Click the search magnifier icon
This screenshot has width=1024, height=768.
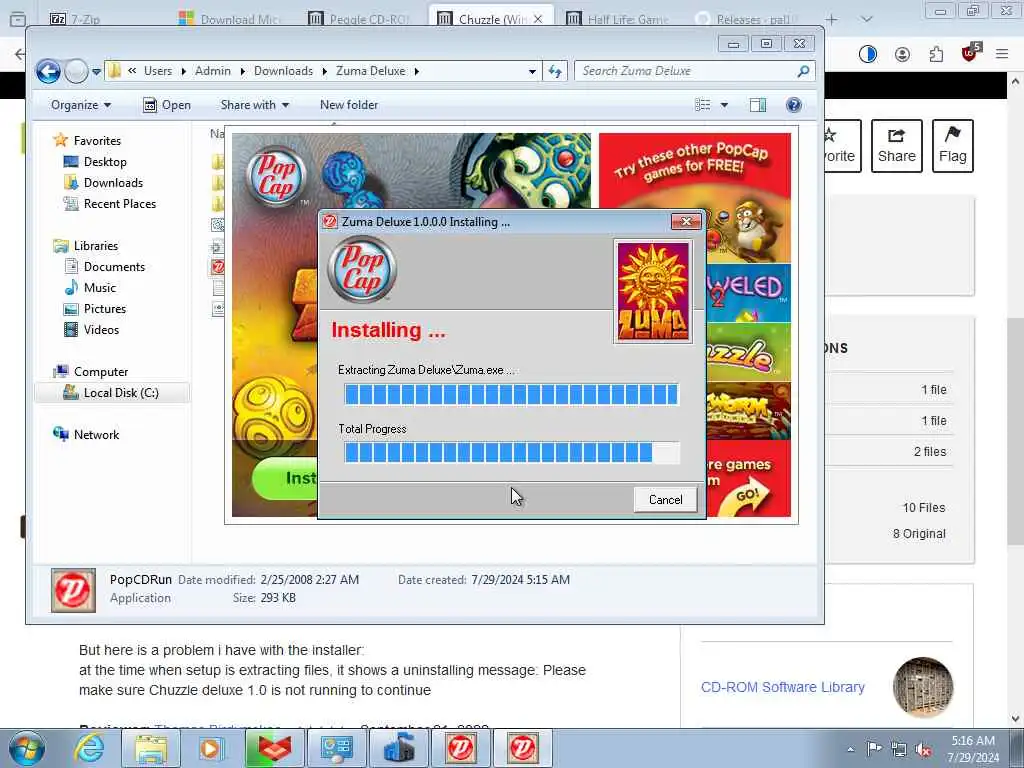click(x=803, y=71)
